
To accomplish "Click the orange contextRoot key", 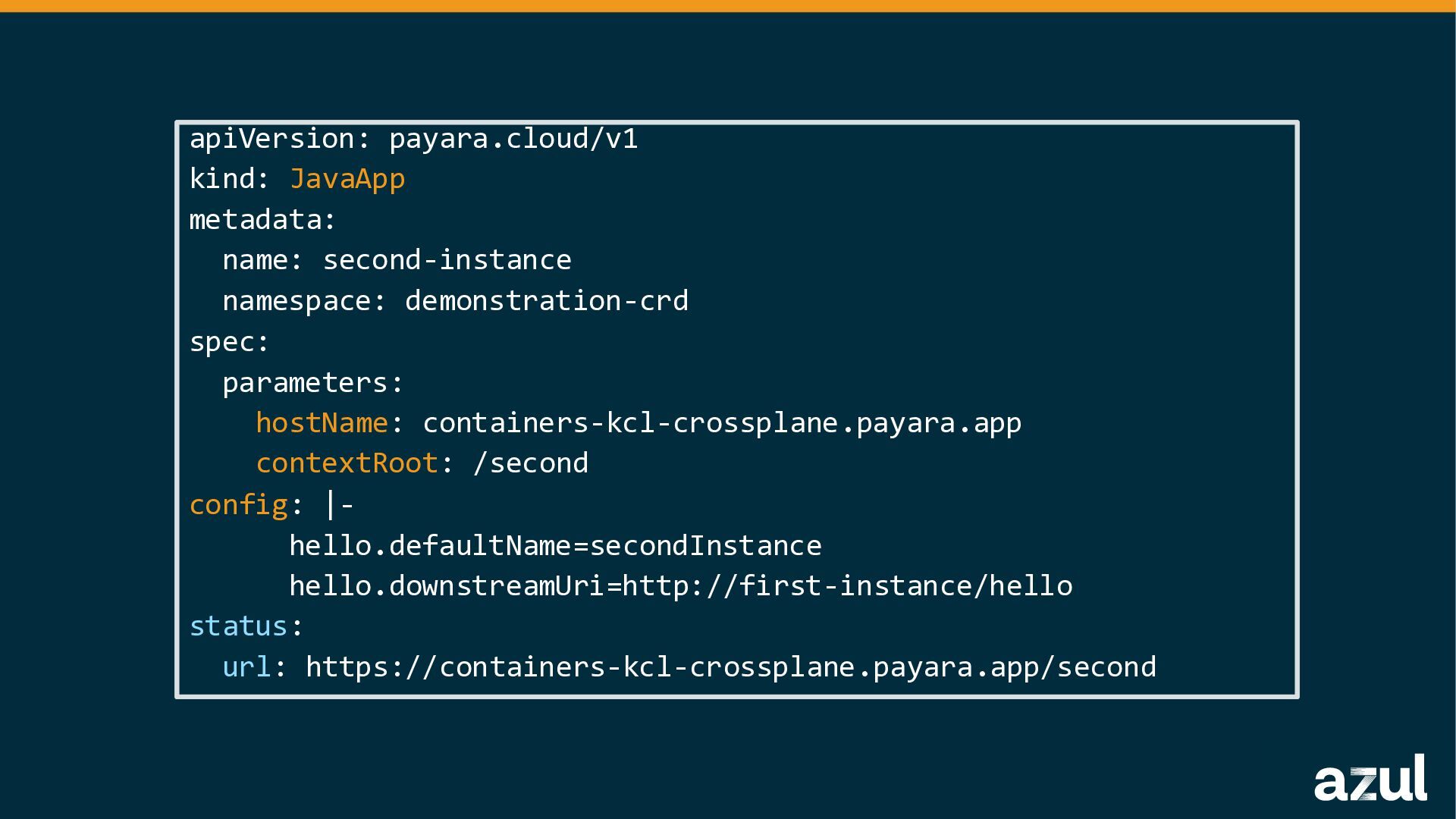I will [x=347, y=463].
